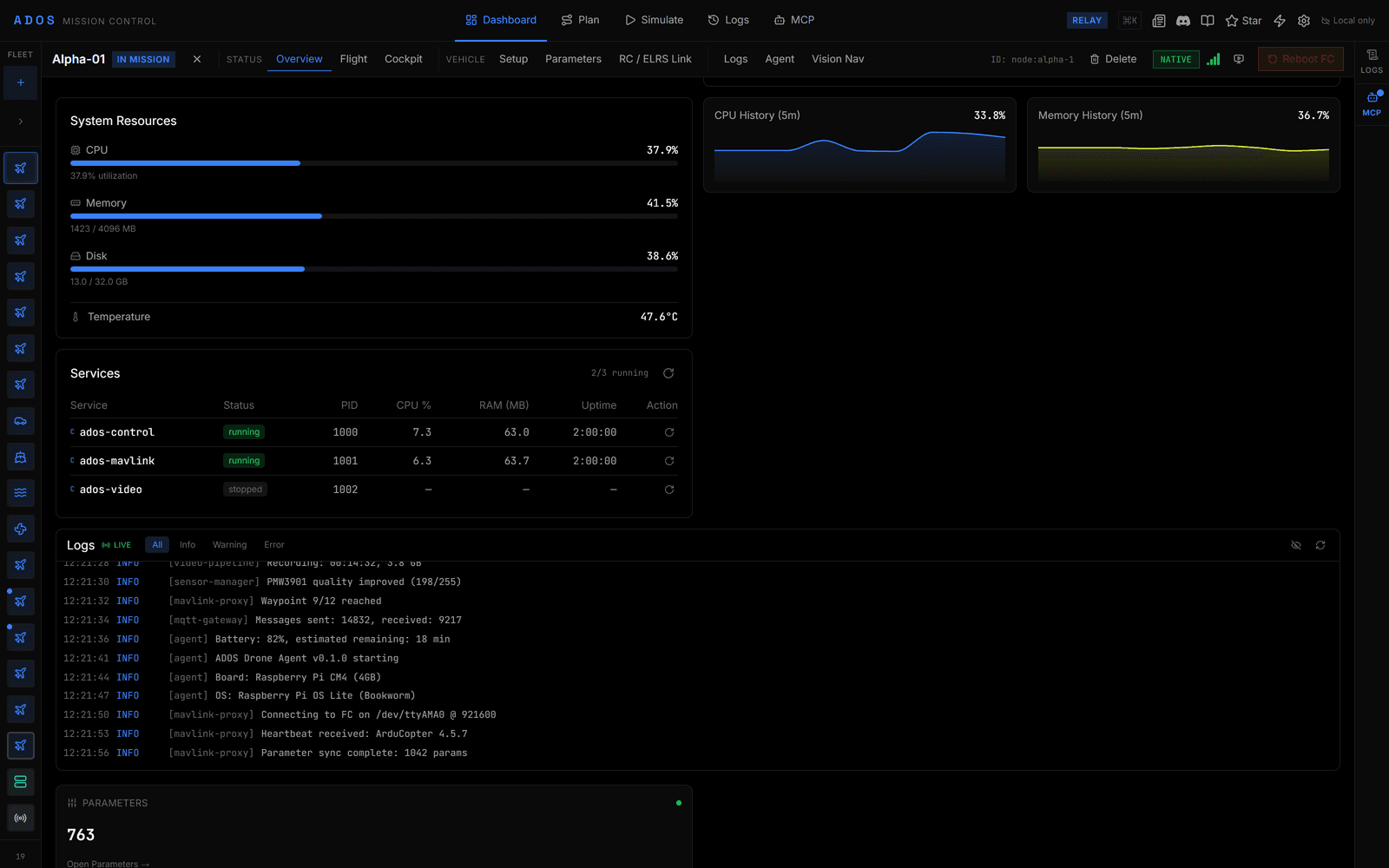This screenshot has width=1389, height=868.
Task: Open the RC / ELRS Link tab
Action: 655,59
